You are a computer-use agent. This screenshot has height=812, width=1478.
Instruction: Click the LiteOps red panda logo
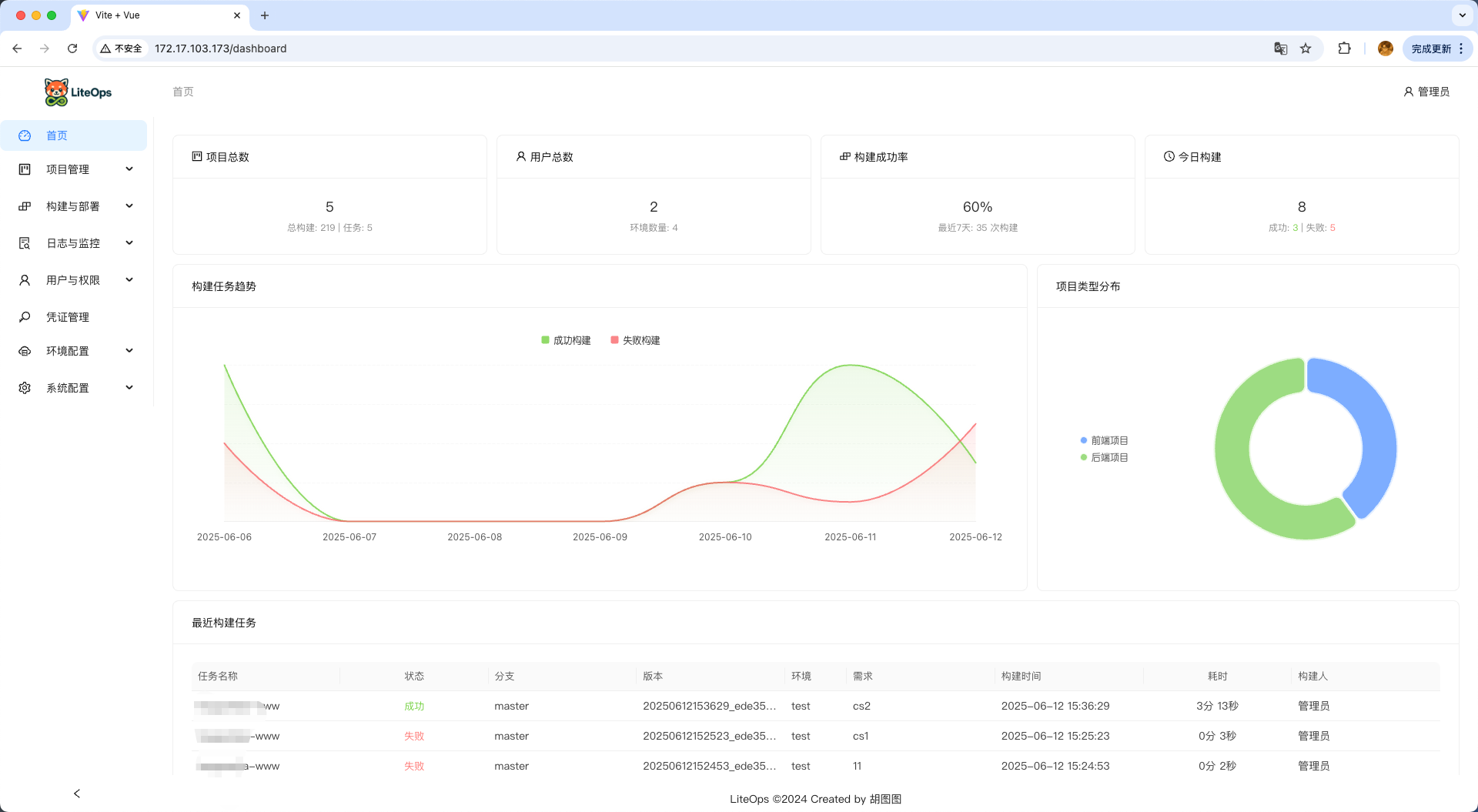(x=56, y=92)
